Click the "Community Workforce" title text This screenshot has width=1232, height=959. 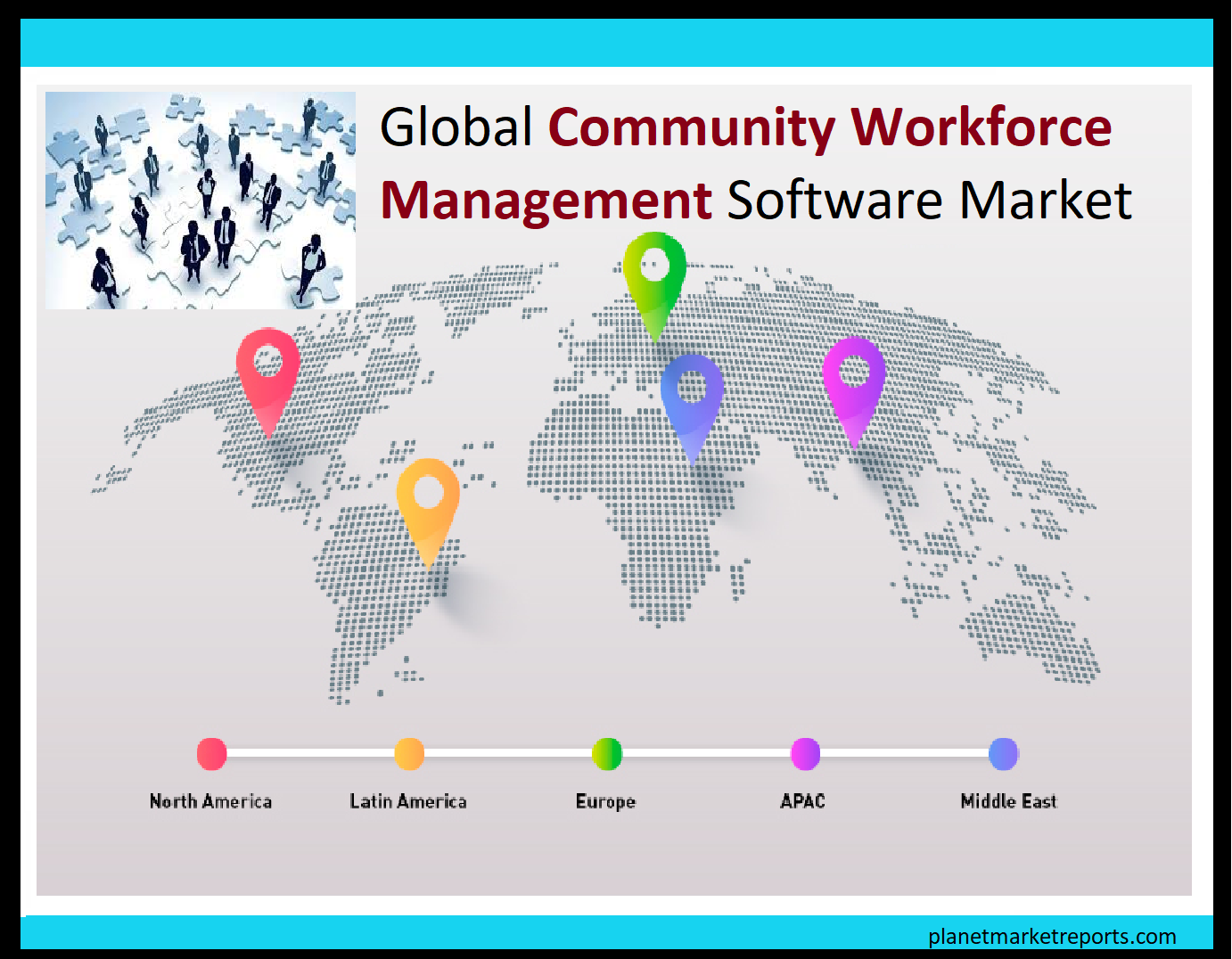click(x=830, y=127)
